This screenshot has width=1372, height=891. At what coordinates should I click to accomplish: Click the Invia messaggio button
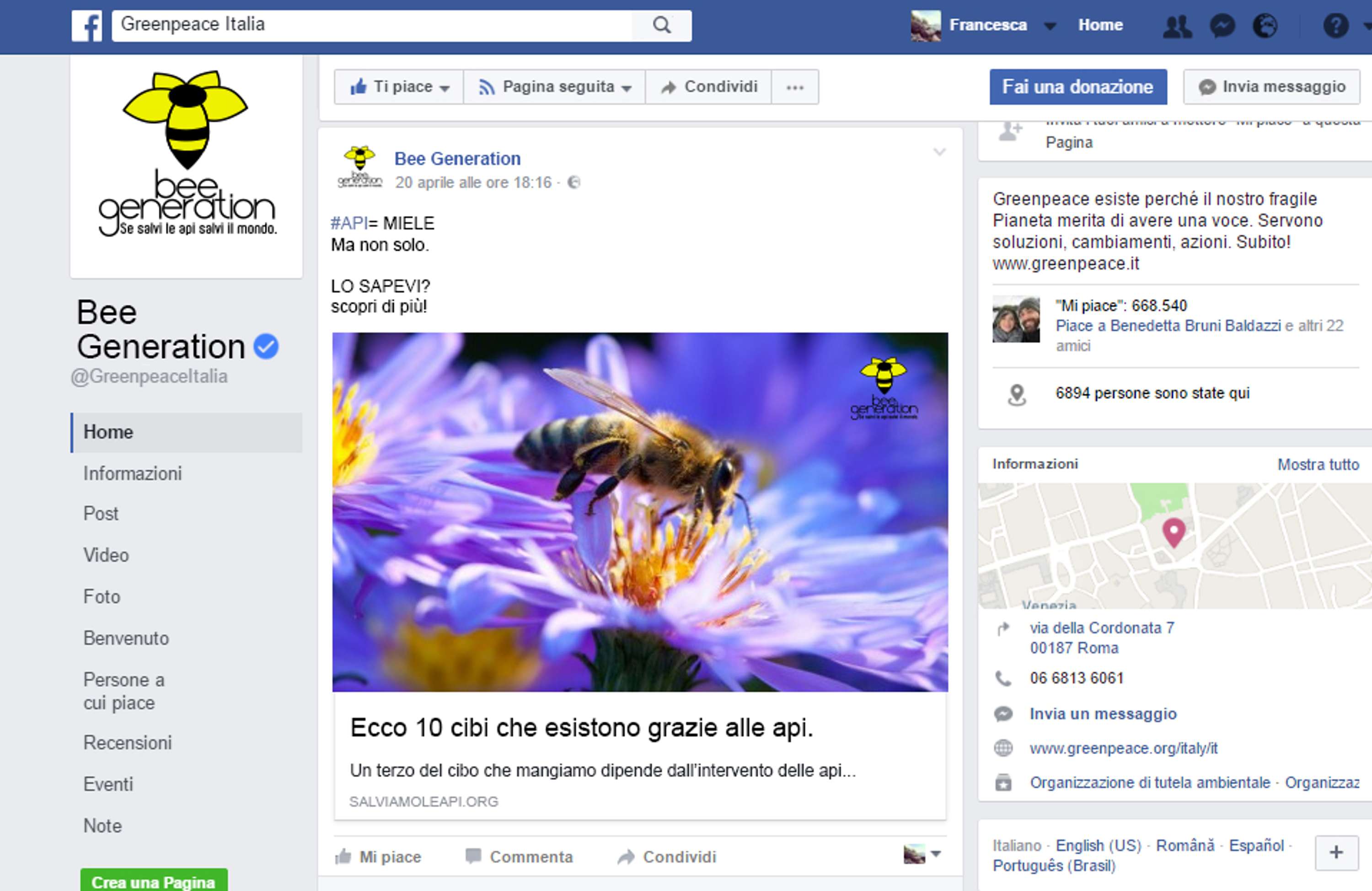click(1271, 87)
